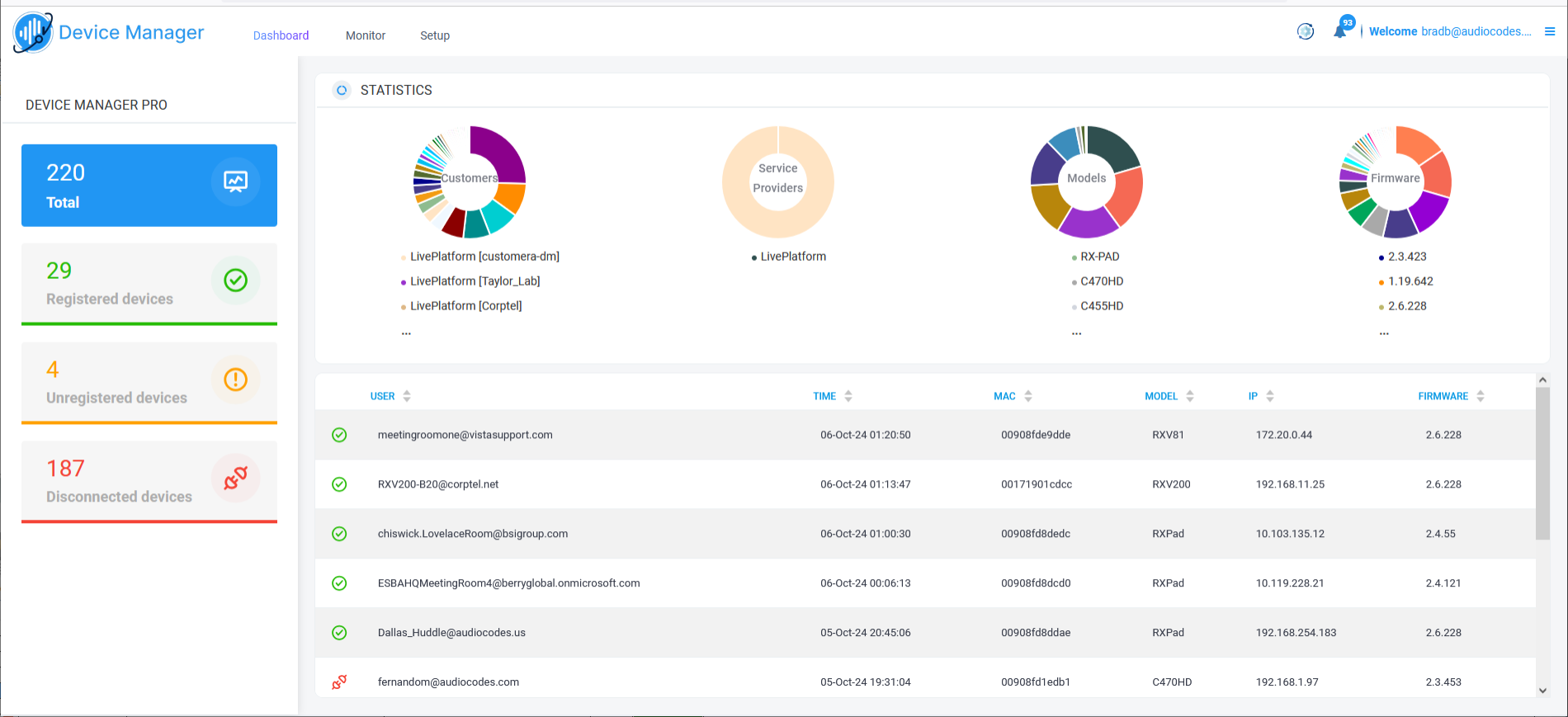Image resolution: width=1568 pixels, height=717 pixels.
Task: Select the 220 Total devices card
Action: coord(149,186)
